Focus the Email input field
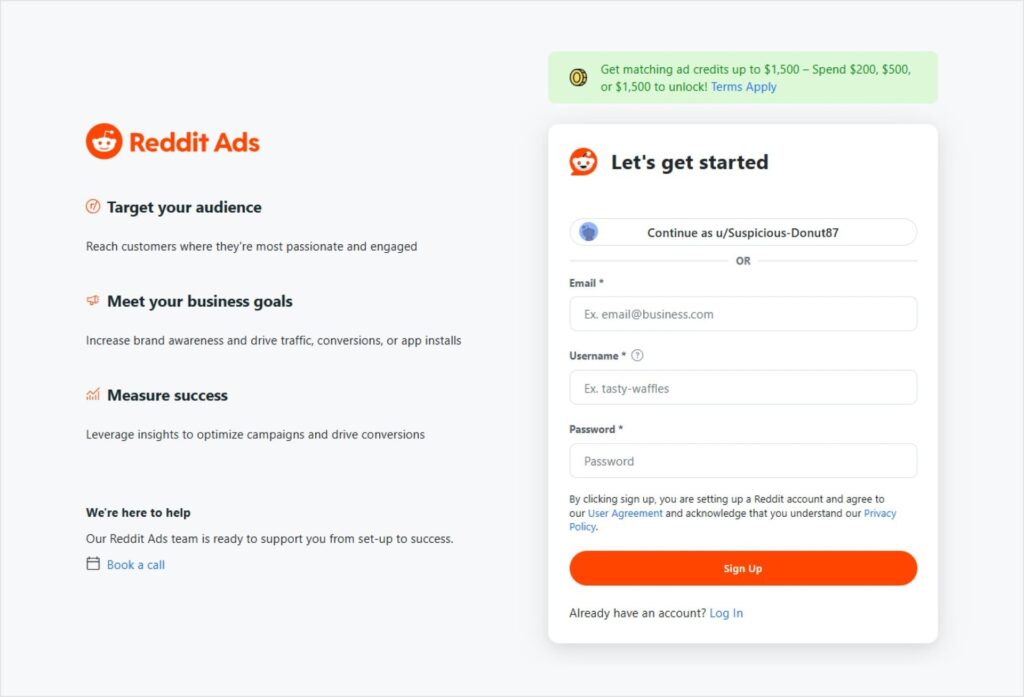 point(743,314)
